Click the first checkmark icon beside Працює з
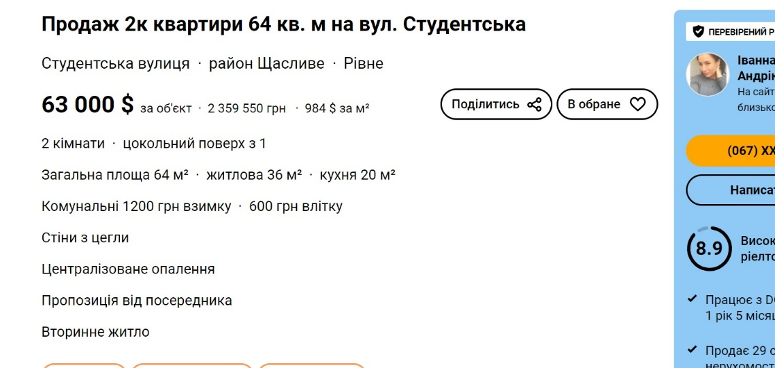Screen dimensions: 775x368 [692, 299]
